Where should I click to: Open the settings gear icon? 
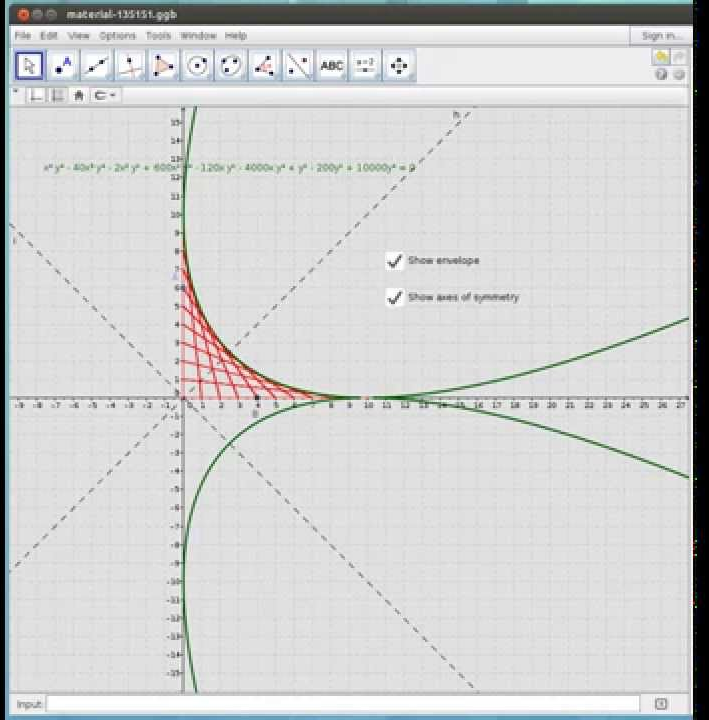click(679, 74)
